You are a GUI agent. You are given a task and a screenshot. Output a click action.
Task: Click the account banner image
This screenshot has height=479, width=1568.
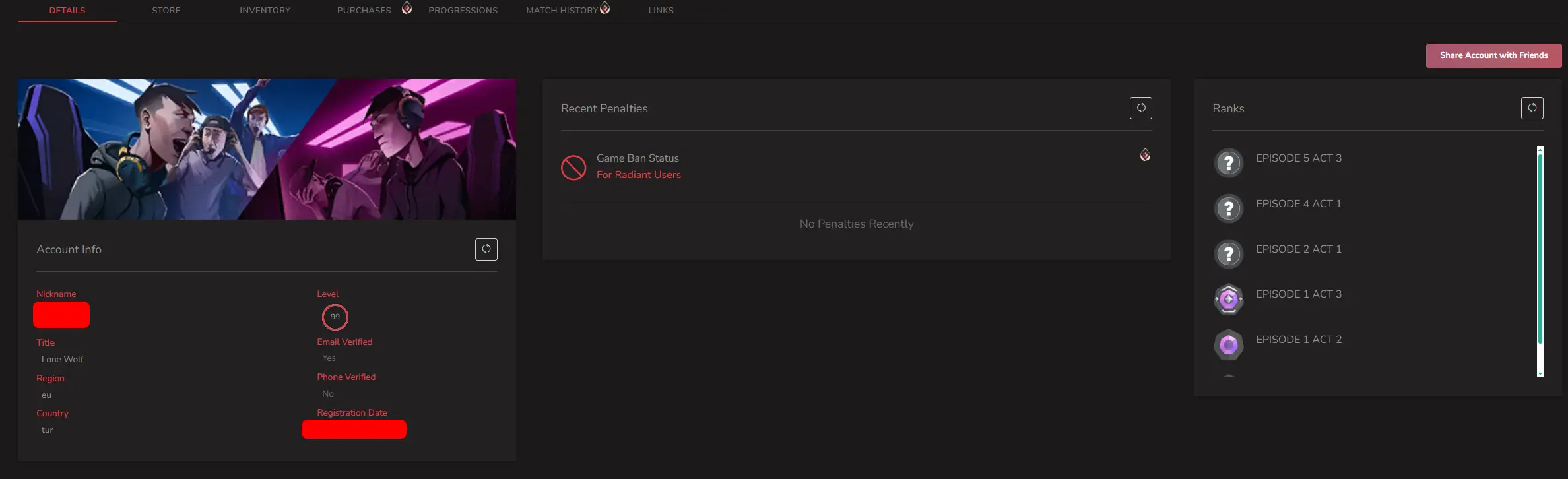tap(267, 149)
